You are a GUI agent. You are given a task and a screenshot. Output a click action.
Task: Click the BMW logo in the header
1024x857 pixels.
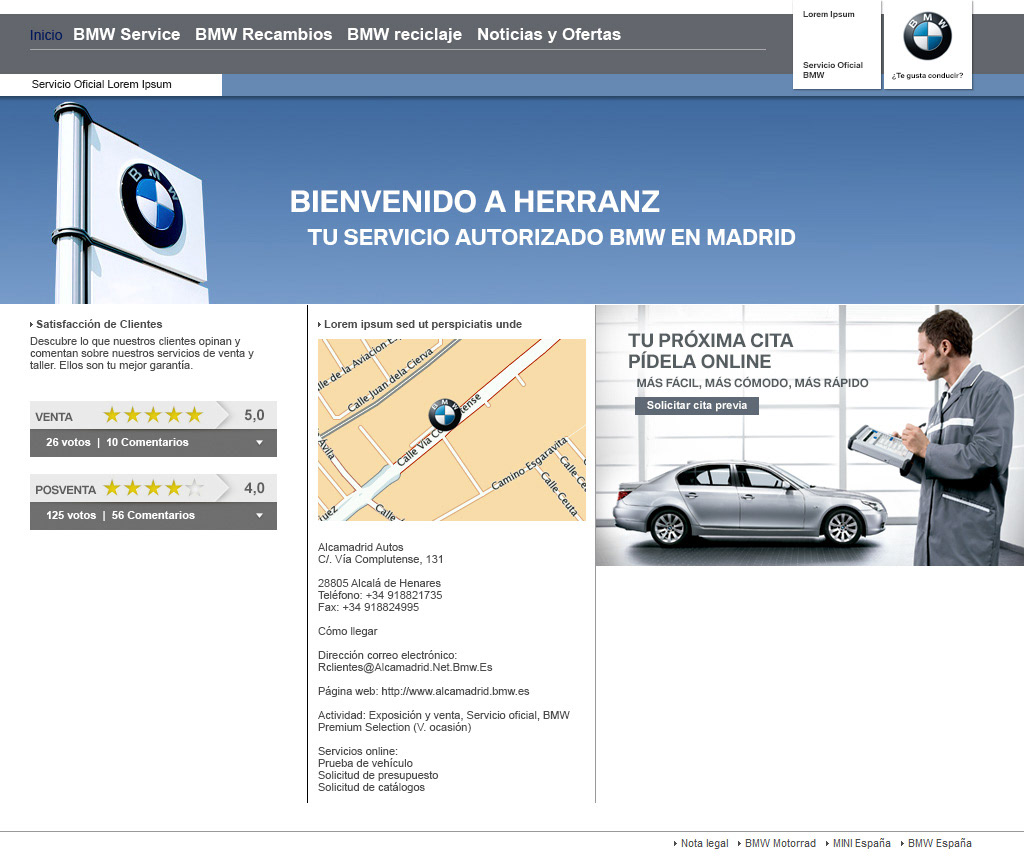pyautogui.click(x=927, y=36)
